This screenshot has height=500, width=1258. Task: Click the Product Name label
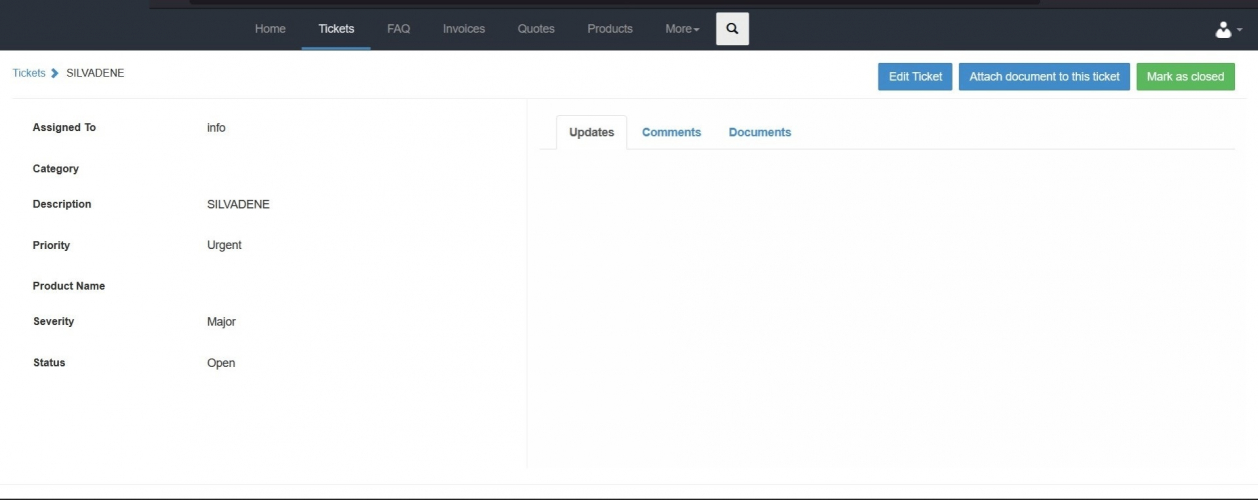(x=69, y=286)
